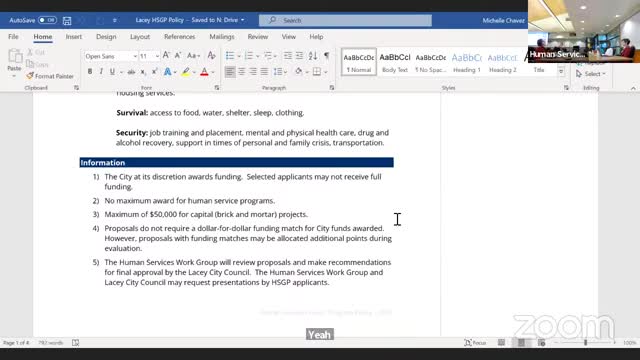Viewport: 640px width, 360px height.
Task: Click the 782 words count
Action: [x=51, y=343]
